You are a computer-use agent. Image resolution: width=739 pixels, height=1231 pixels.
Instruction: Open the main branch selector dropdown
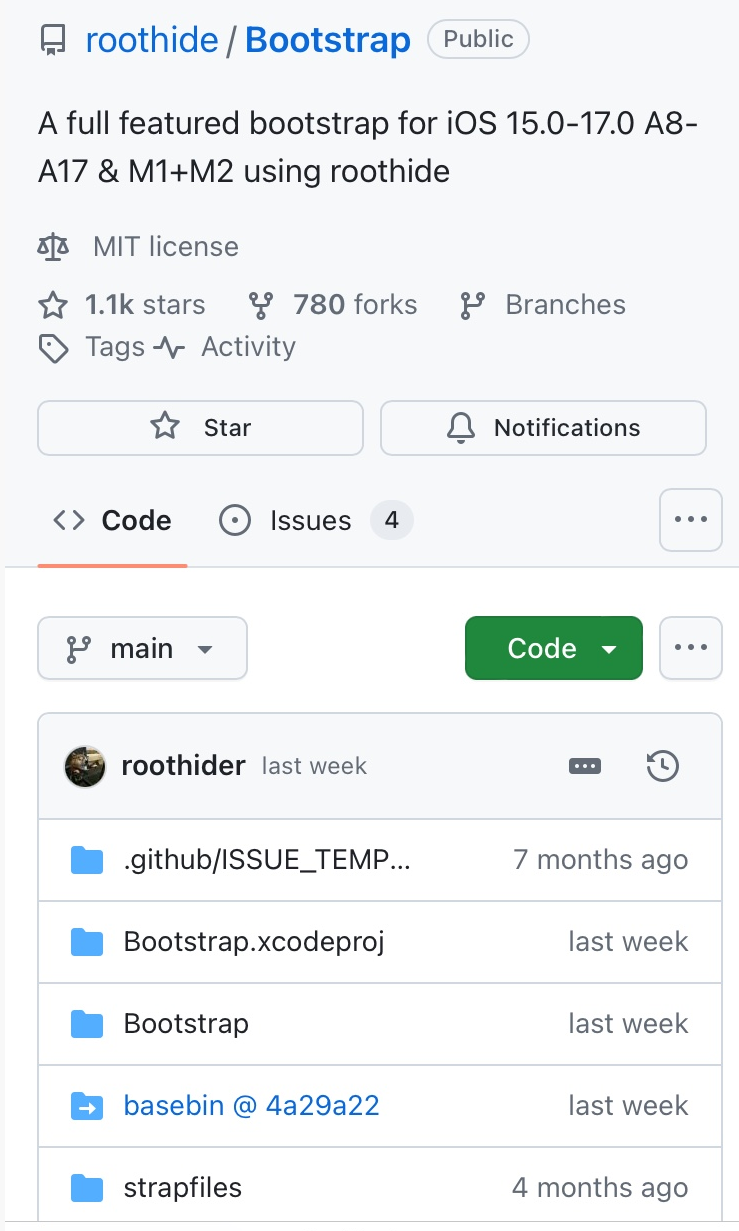coord(142,649)
